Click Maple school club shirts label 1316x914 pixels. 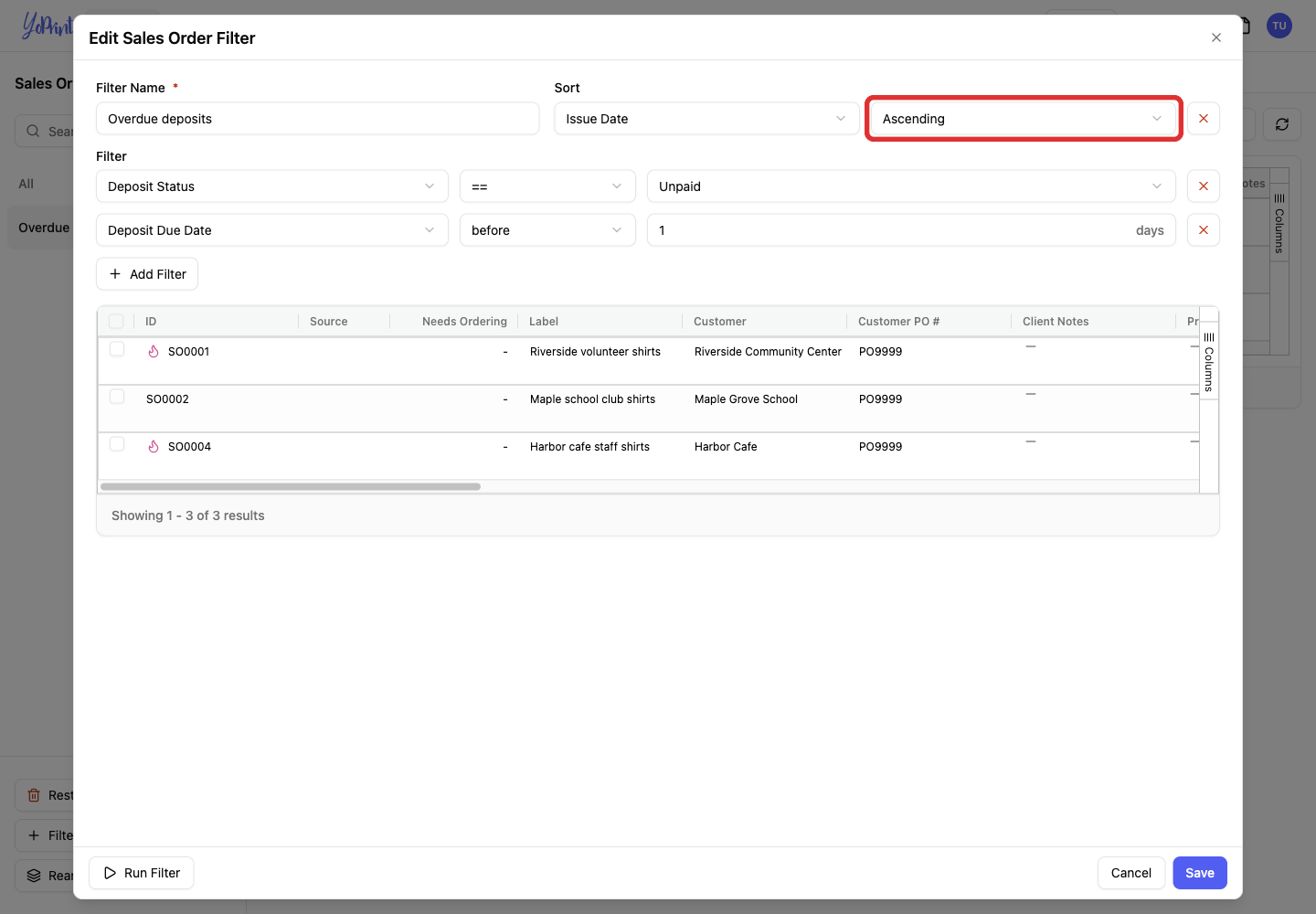tap(592, 399)
